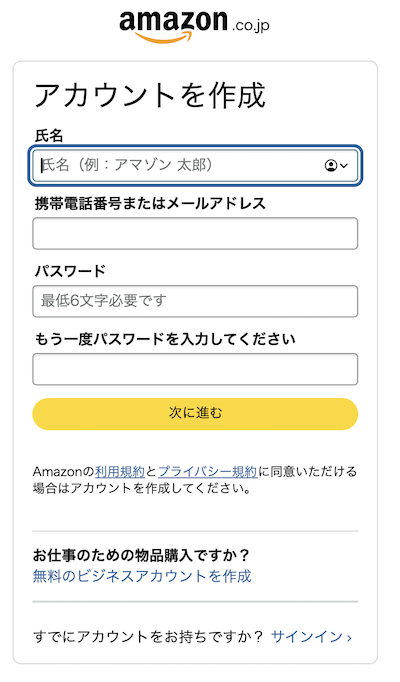The width and height of the screenshot is (400, 682).
Task: Click the 携帯電話番号またはメールアドレス label text
Action: click(x=150, y=204)
